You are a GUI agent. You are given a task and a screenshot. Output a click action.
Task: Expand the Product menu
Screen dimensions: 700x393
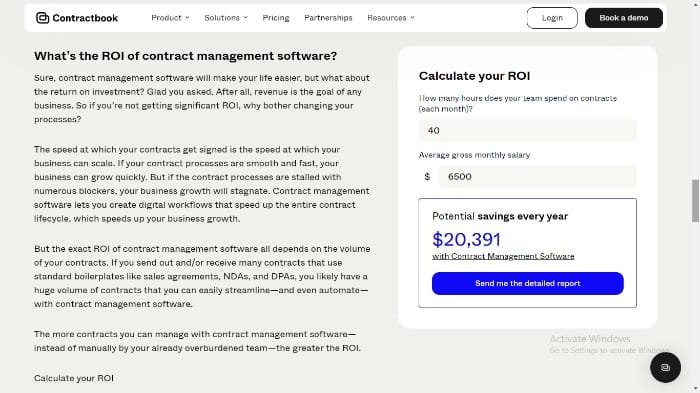(x=170, y=18)
